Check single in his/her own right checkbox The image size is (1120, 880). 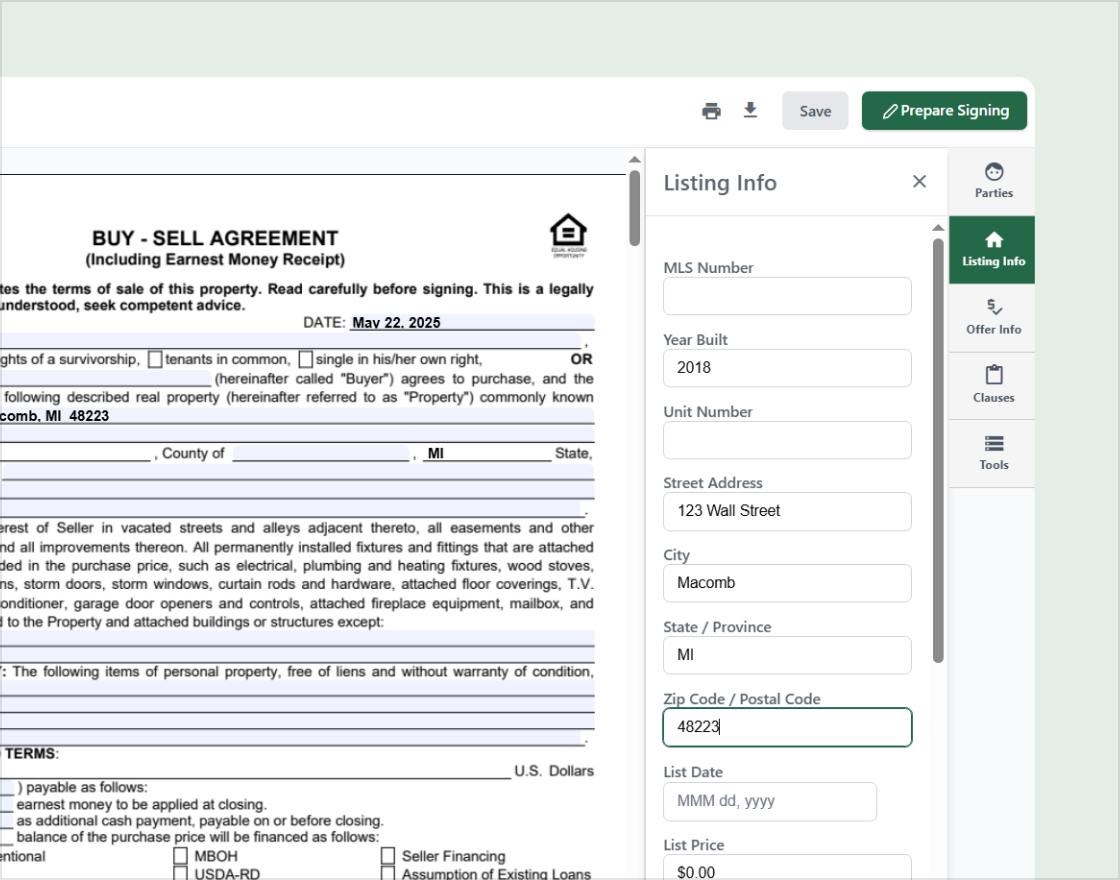[306, 359]
